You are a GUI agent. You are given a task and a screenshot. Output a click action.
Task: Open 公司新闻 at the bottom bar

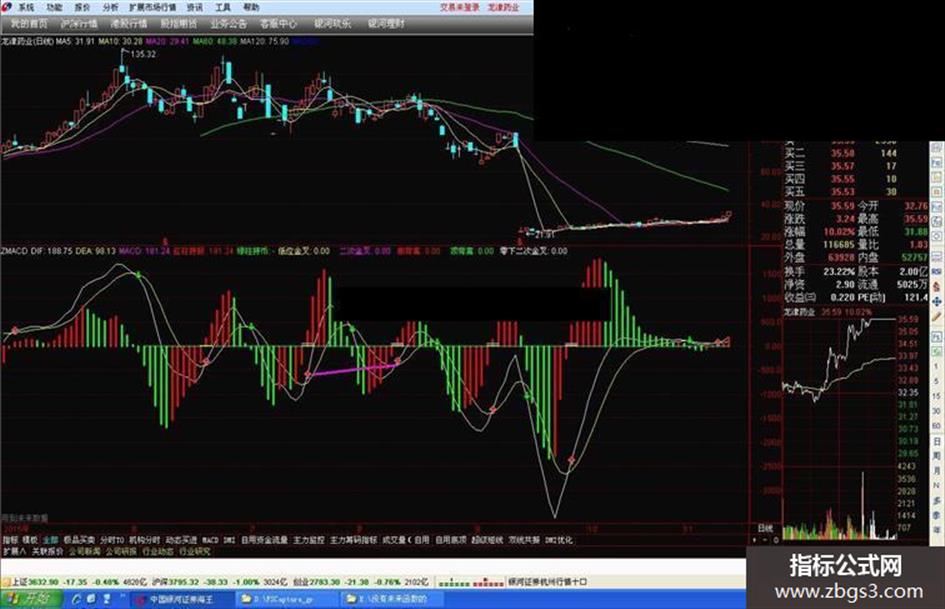tap(84, 551)
